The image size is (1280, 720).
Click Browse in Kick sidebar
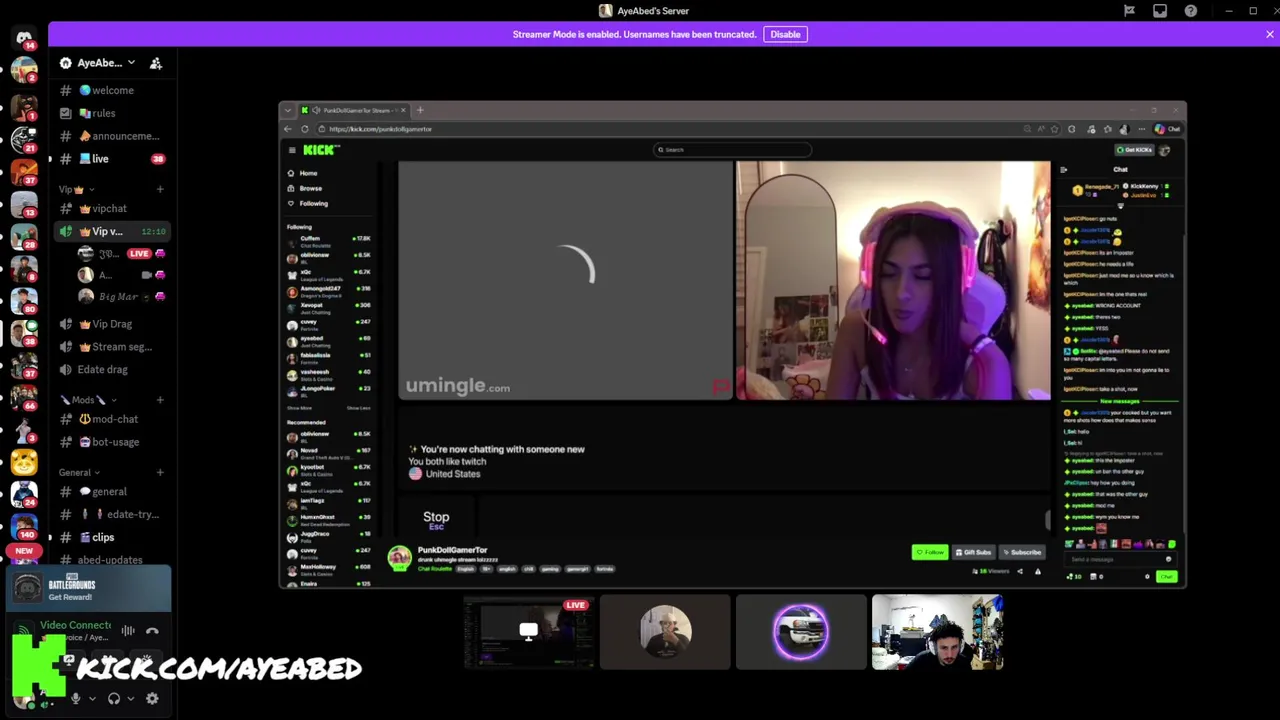(310, 188)
